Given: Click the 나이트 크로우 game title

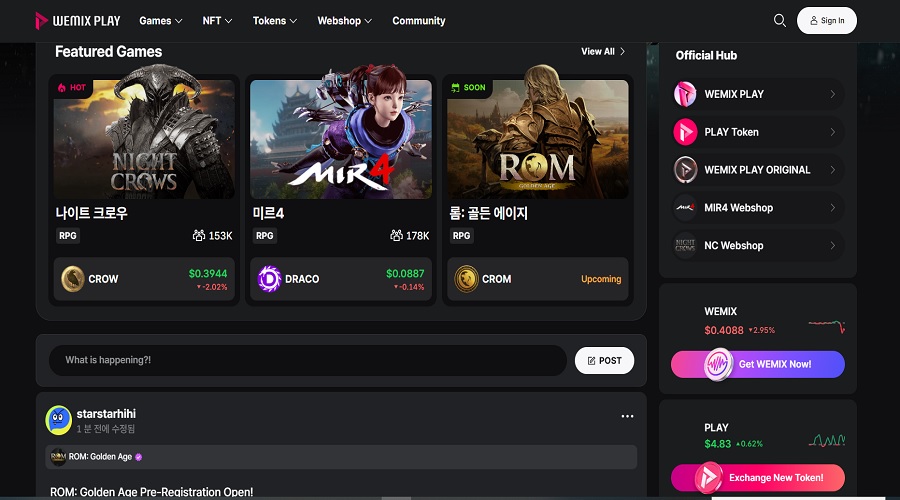Looking at the screenshot, I should pos(92,214).
